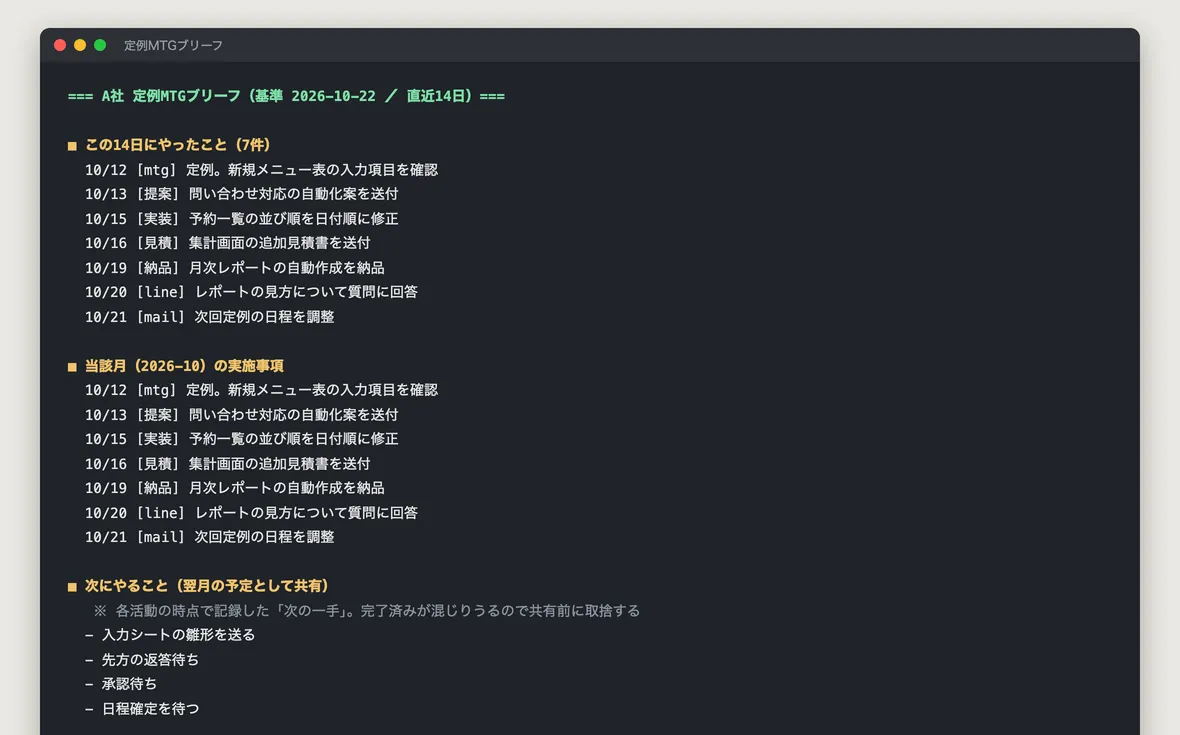Select the heading 次にやること（翌月の予定として共有）
This screenshot has width=1180, height=735.
click(207, 585)
